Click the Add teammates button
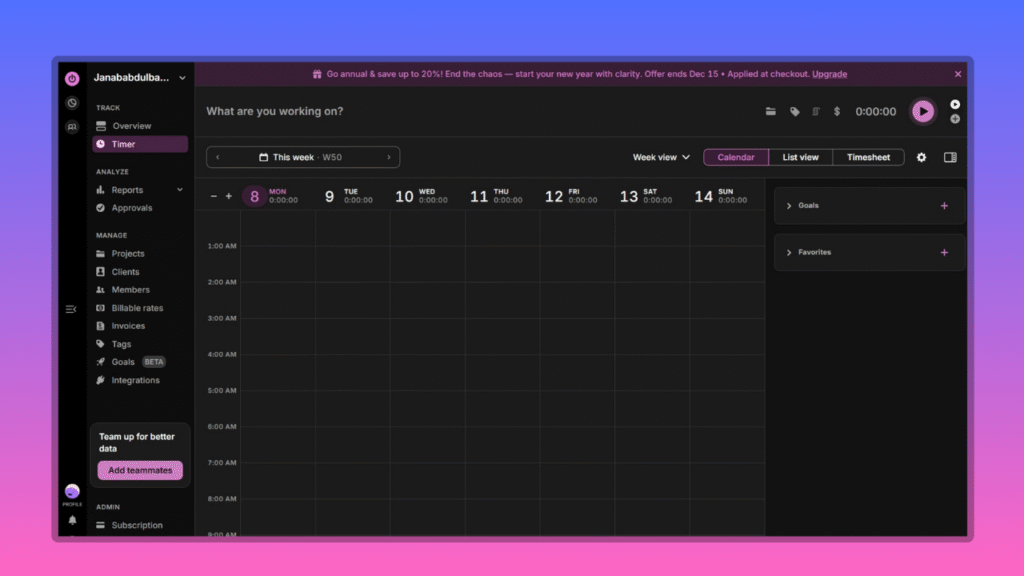The image size is (1024, 576). point(140,470)
